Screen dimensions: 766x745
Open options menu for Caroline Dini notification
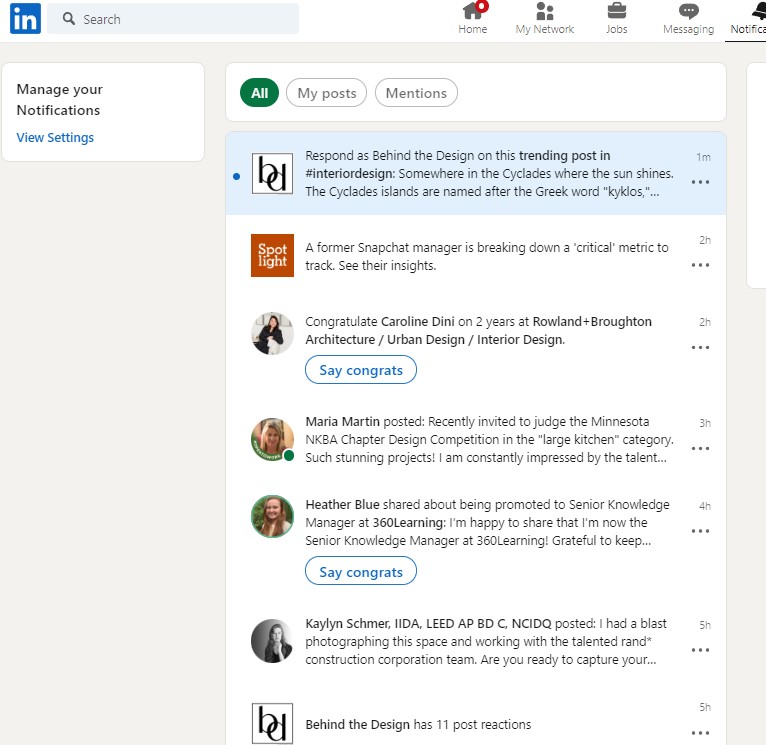(700, 347)
